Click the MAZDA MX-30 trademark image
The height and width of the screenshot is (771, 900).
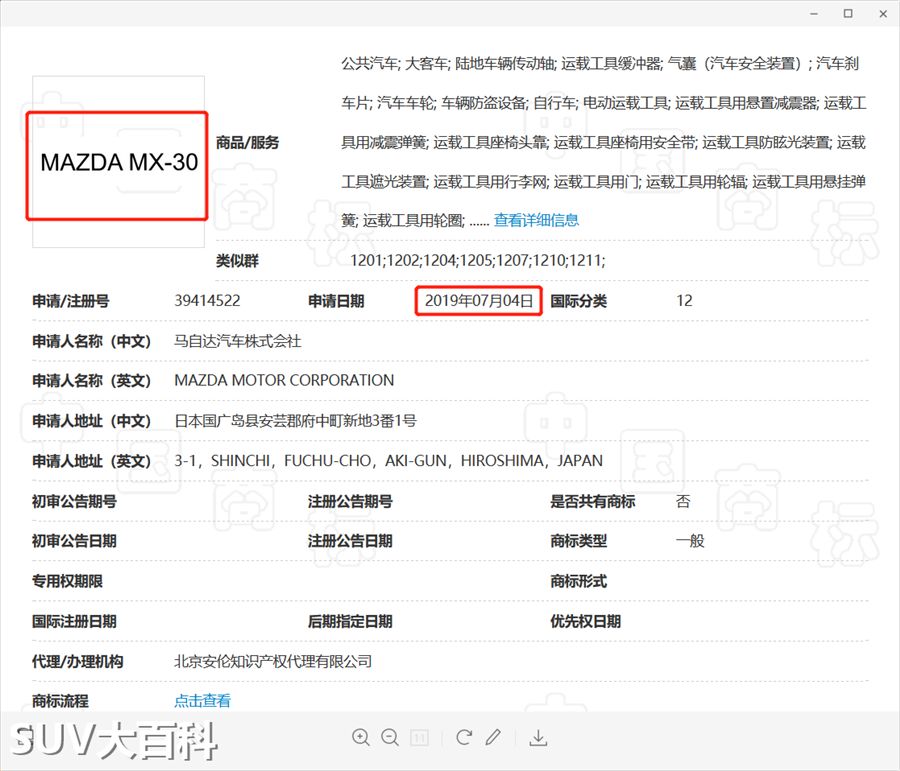pos(118,162)
